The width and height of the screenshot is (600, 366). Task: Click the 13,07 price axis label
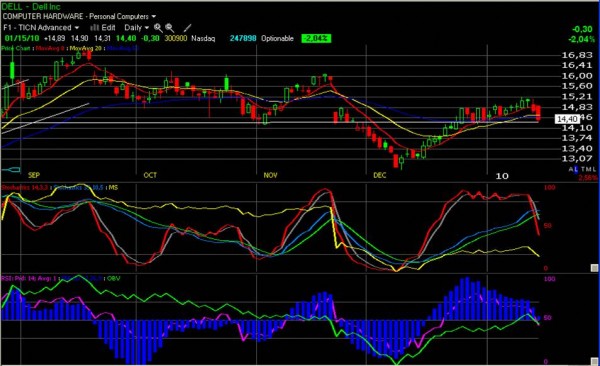[577, 158]
